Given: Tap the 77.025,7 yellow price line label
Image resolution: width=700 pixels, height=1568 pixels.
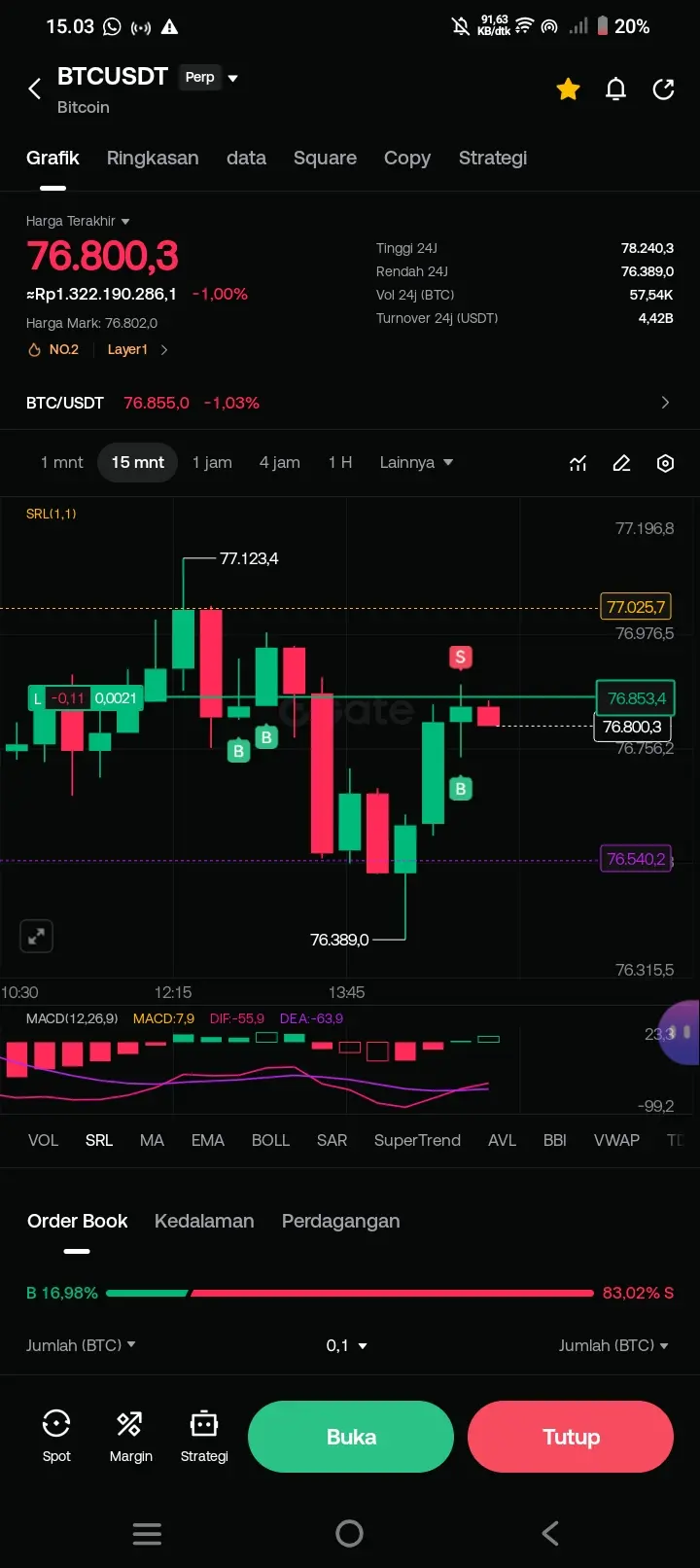Looking at the screenshot, I should point(636,607).
